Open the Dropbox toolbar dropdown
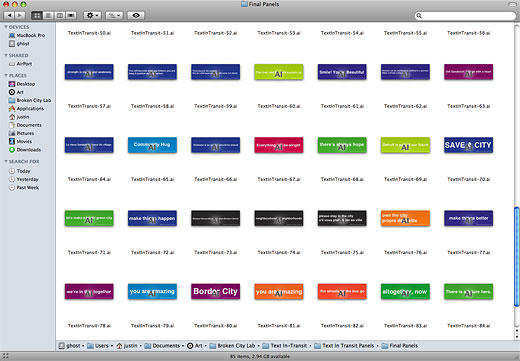The width and height of the screenshot is (520, 361). coord(114,15)
